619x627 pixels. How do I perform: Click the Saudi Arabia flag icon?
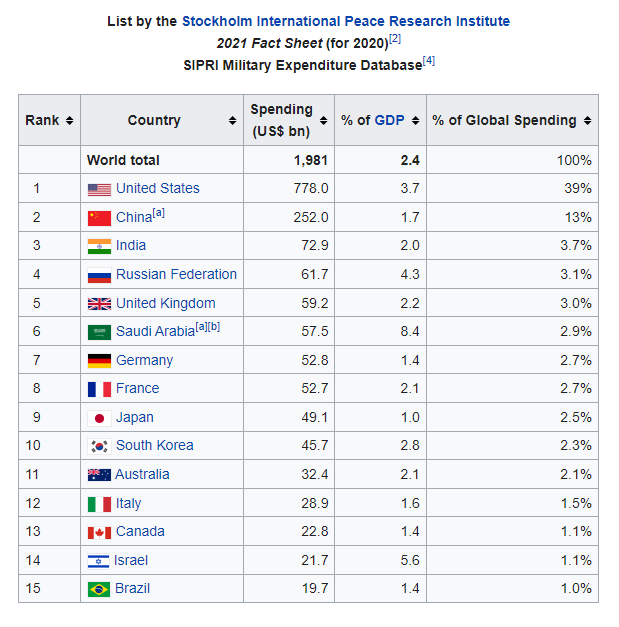[99, 332]
